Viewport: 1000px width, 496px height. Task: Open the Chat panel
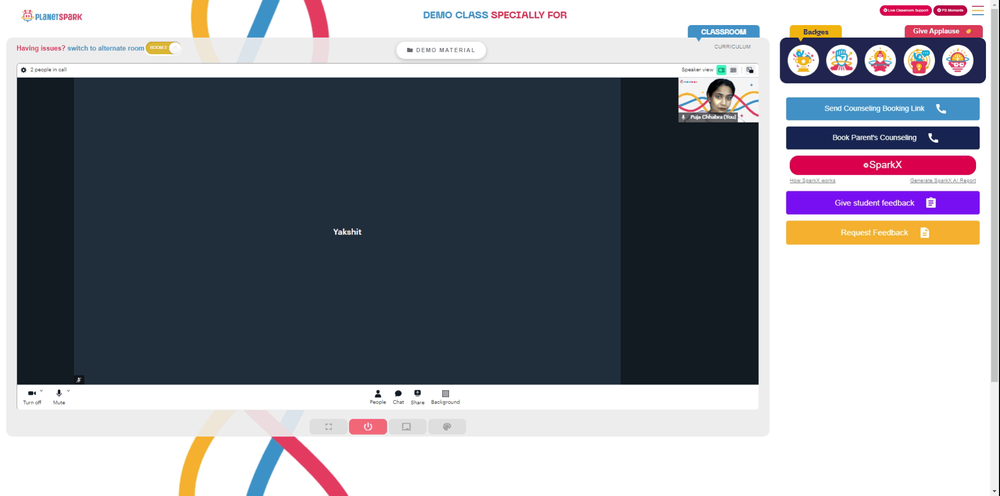tap(398, 397)
